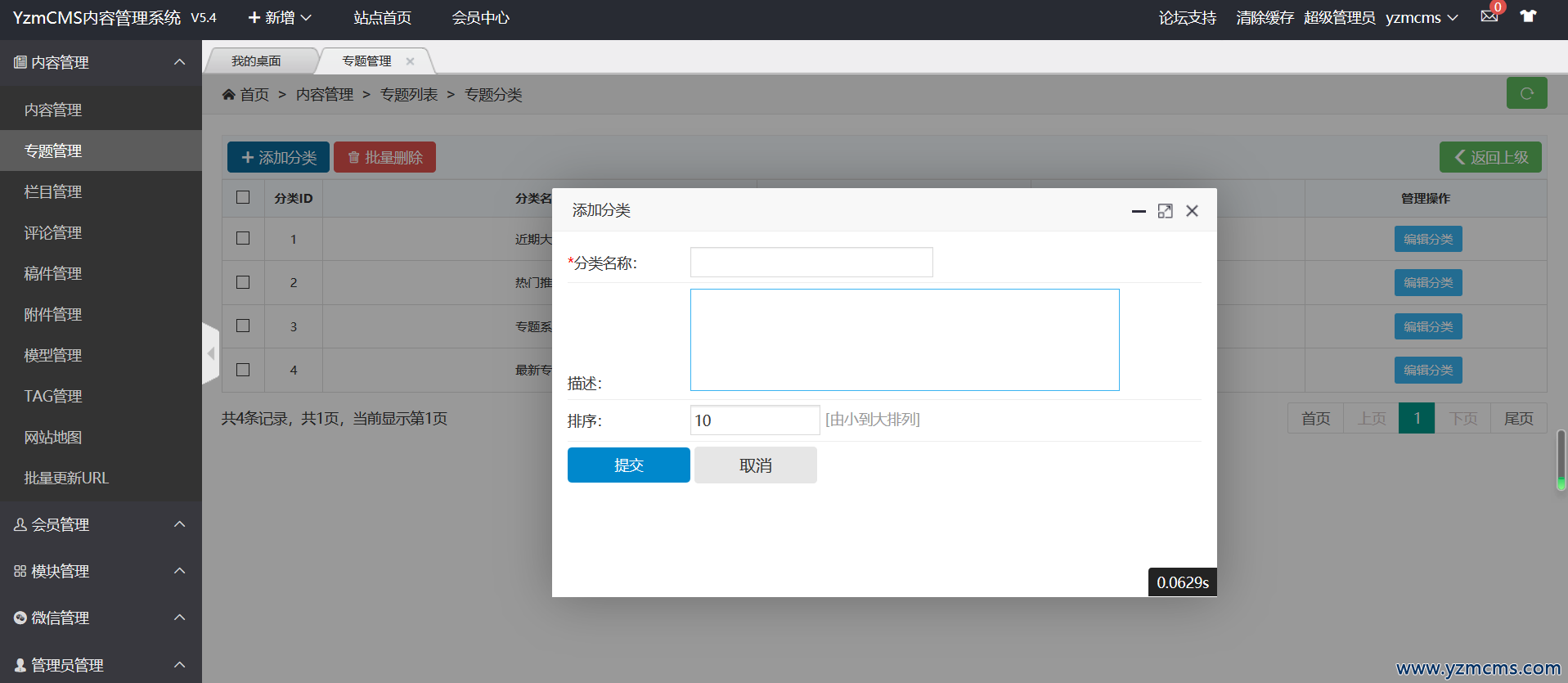Click the t-shirt theme skin icon
Screen dimensions: 1568x683
1528,16
